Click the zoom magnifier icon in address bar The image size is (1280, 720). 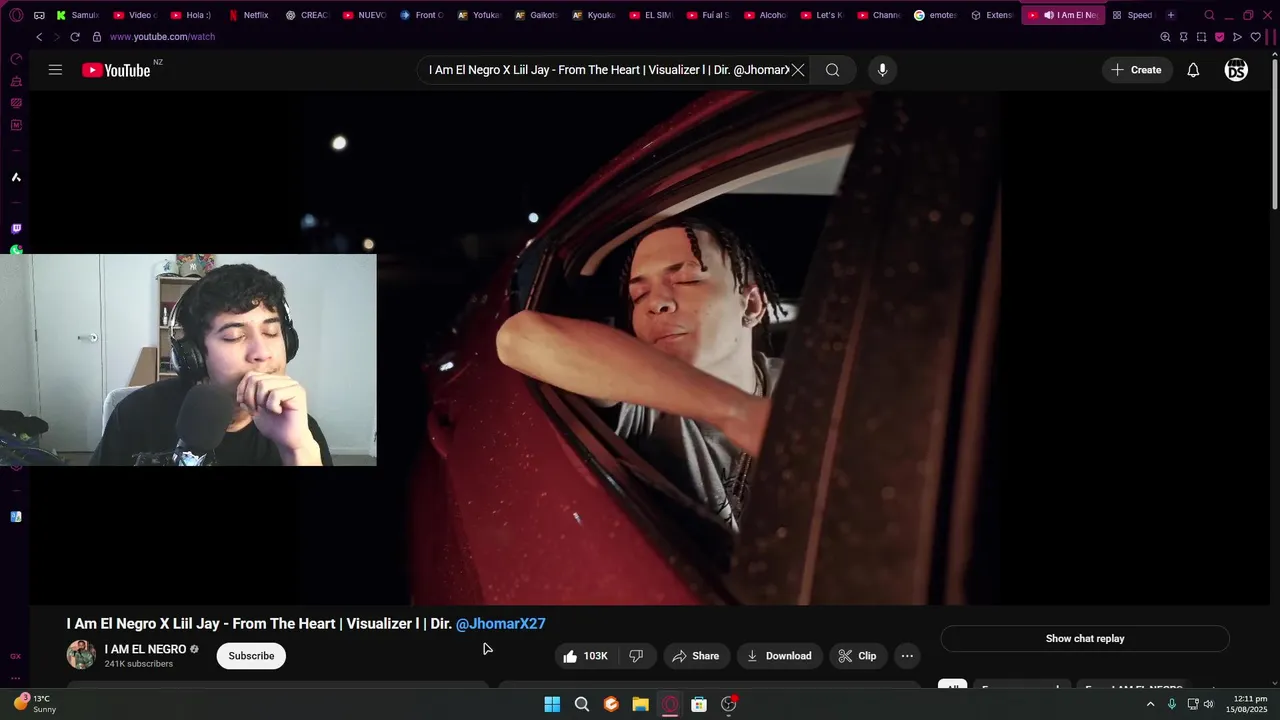pos(1165,37)
